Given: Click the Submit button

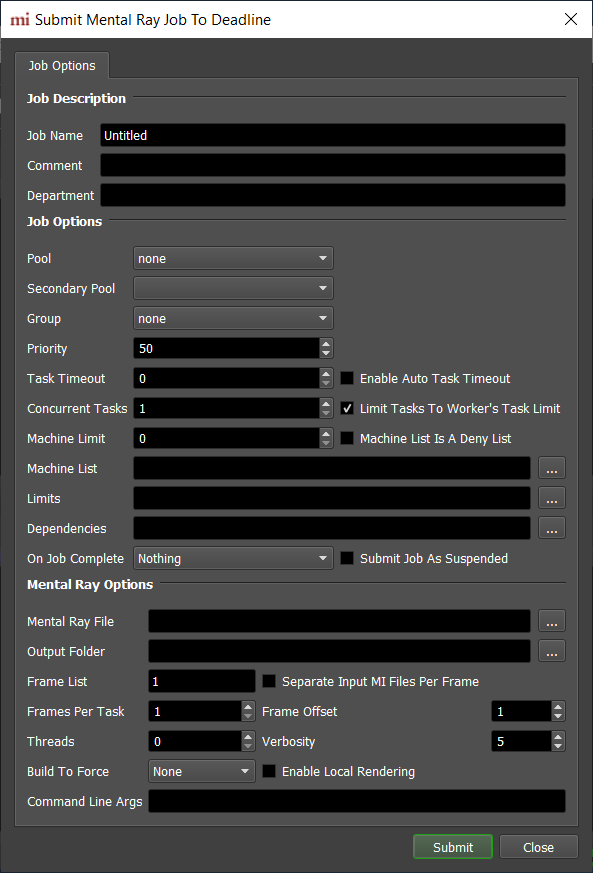Looking at the screenshot, I should click(x=453, y=847).
